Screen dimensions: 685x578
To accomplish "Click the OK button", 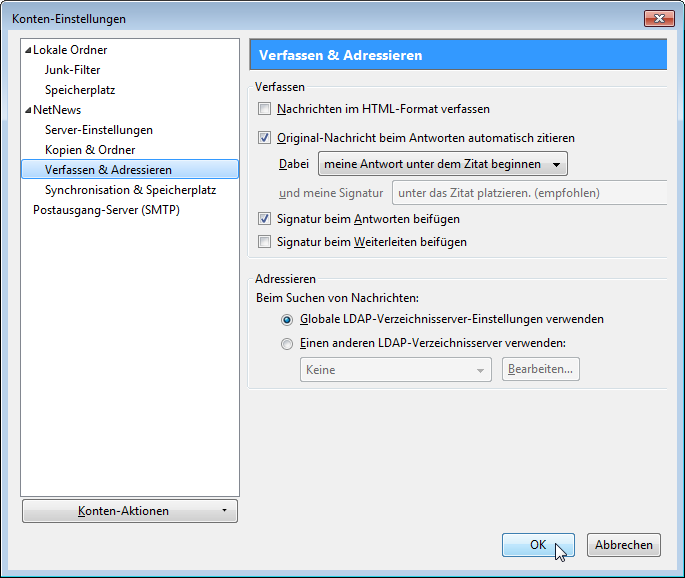I will pos(538,545).
